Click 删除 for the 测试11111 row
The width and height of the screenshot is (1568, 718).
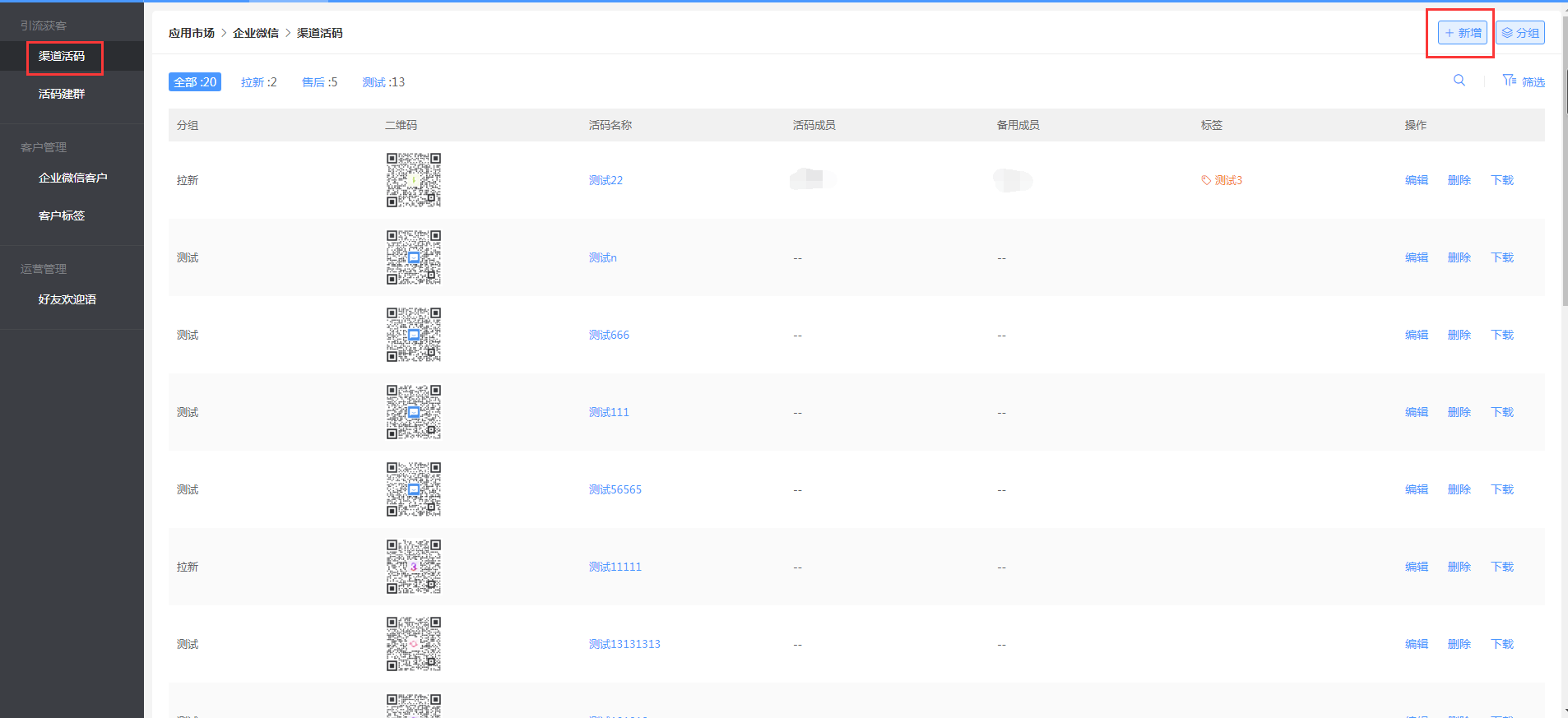click(1459, 567)
